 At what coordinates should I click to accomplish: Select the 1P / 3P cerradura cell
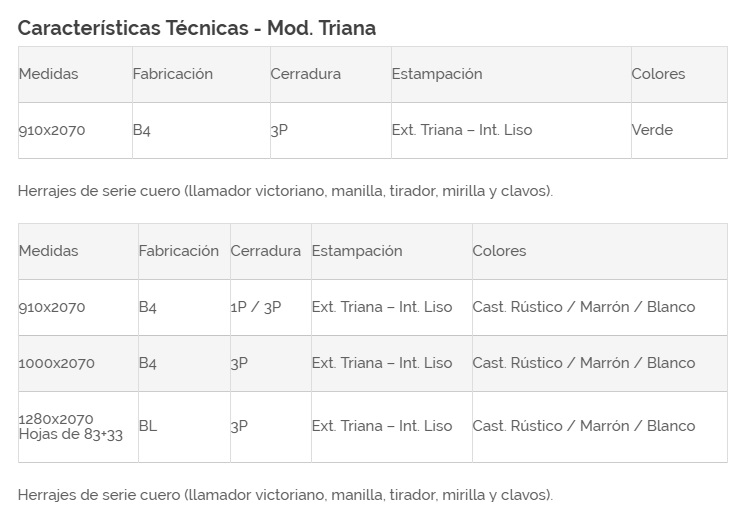(x=271, y=307)
